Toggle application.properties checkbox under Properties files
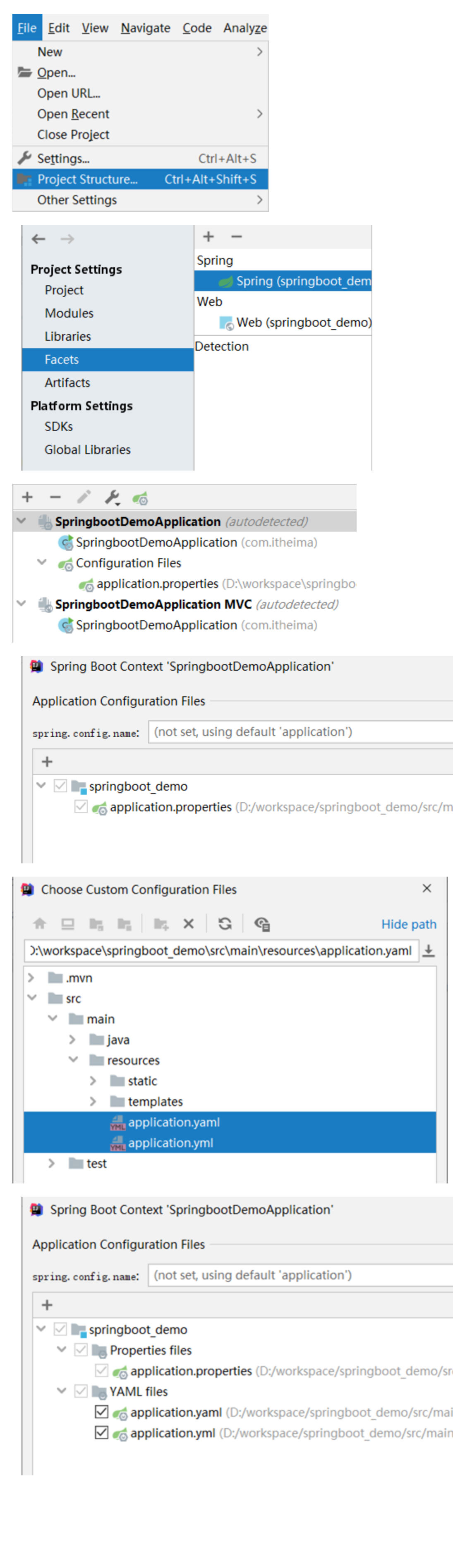 point(102,1370)
